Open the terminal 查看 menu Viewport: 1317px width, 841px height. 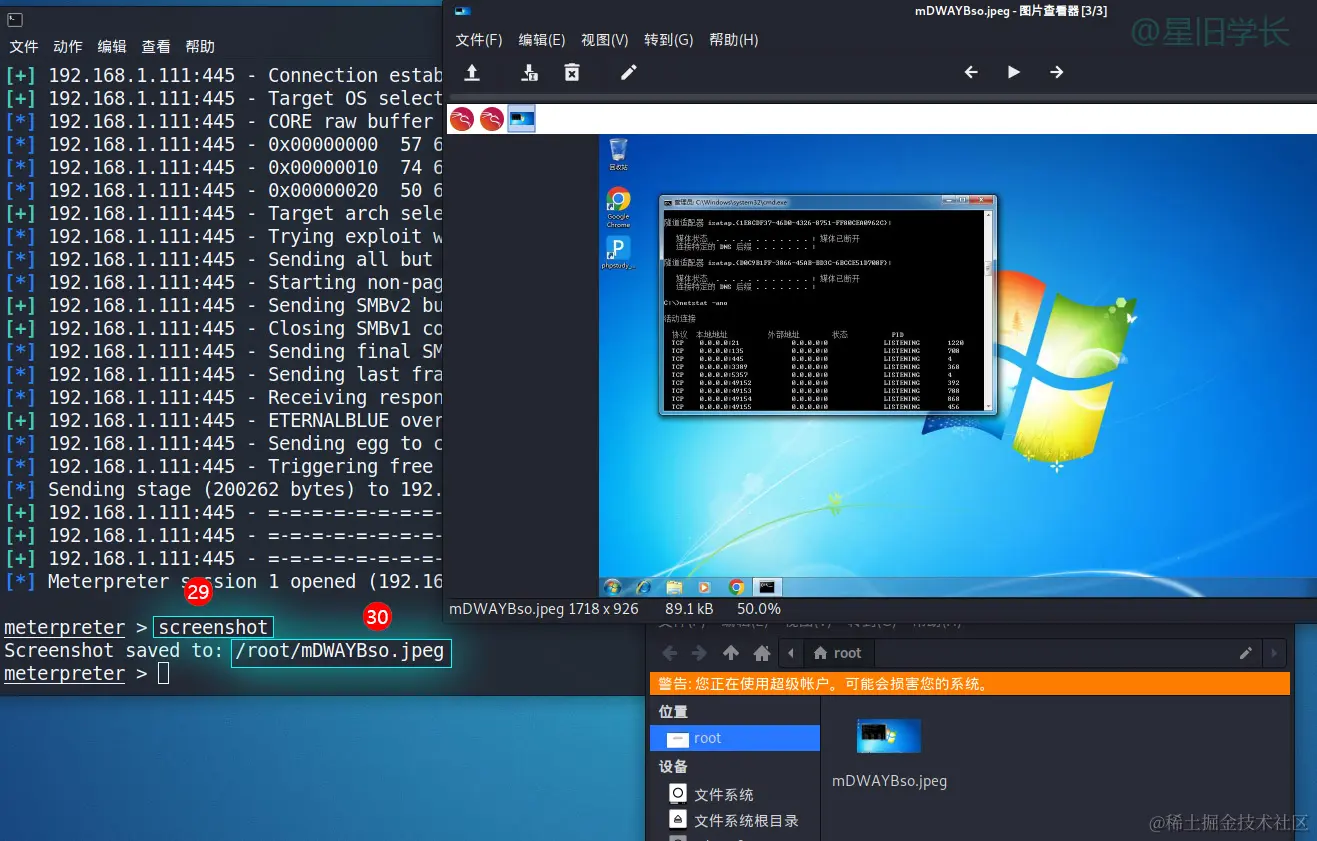(156, 47)
